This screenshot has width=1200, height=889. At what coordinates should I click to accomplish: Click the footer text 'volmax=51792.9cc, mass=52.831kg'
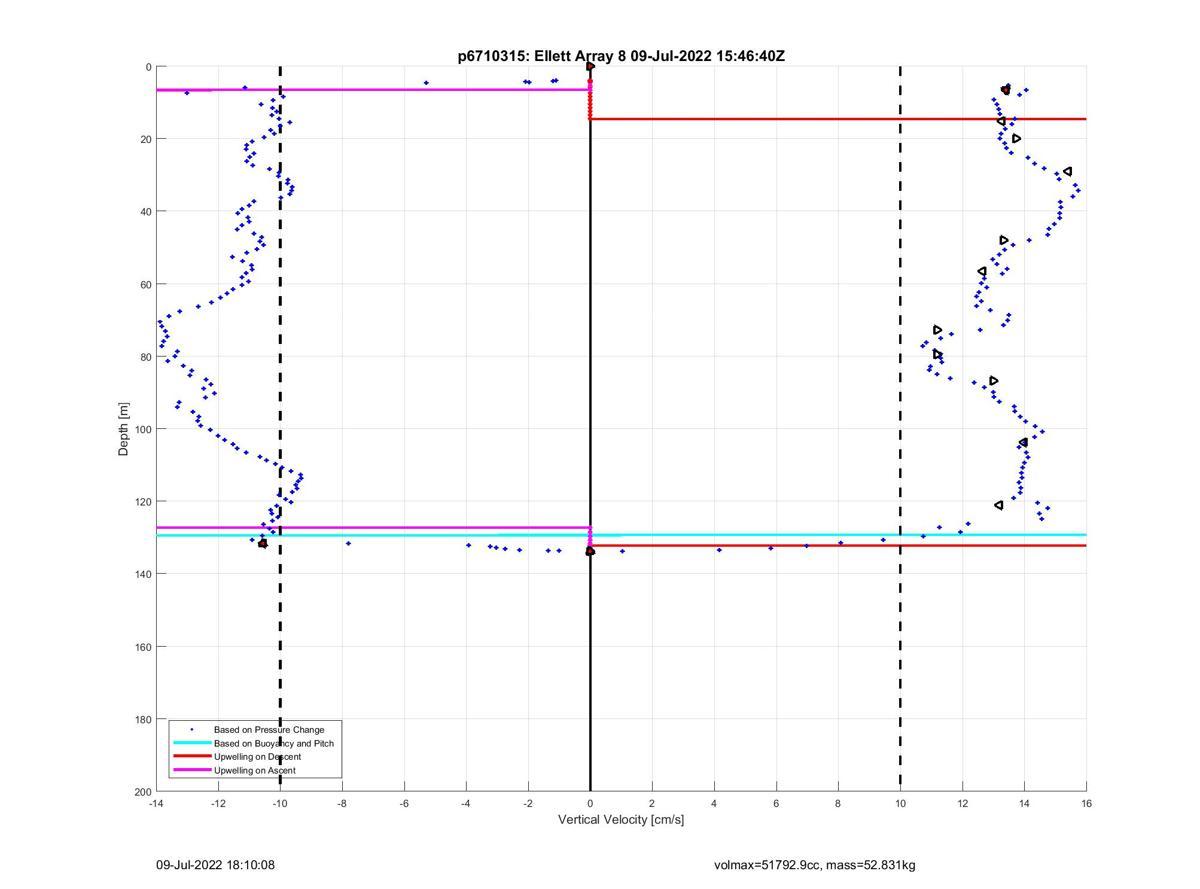coord(815,865)
